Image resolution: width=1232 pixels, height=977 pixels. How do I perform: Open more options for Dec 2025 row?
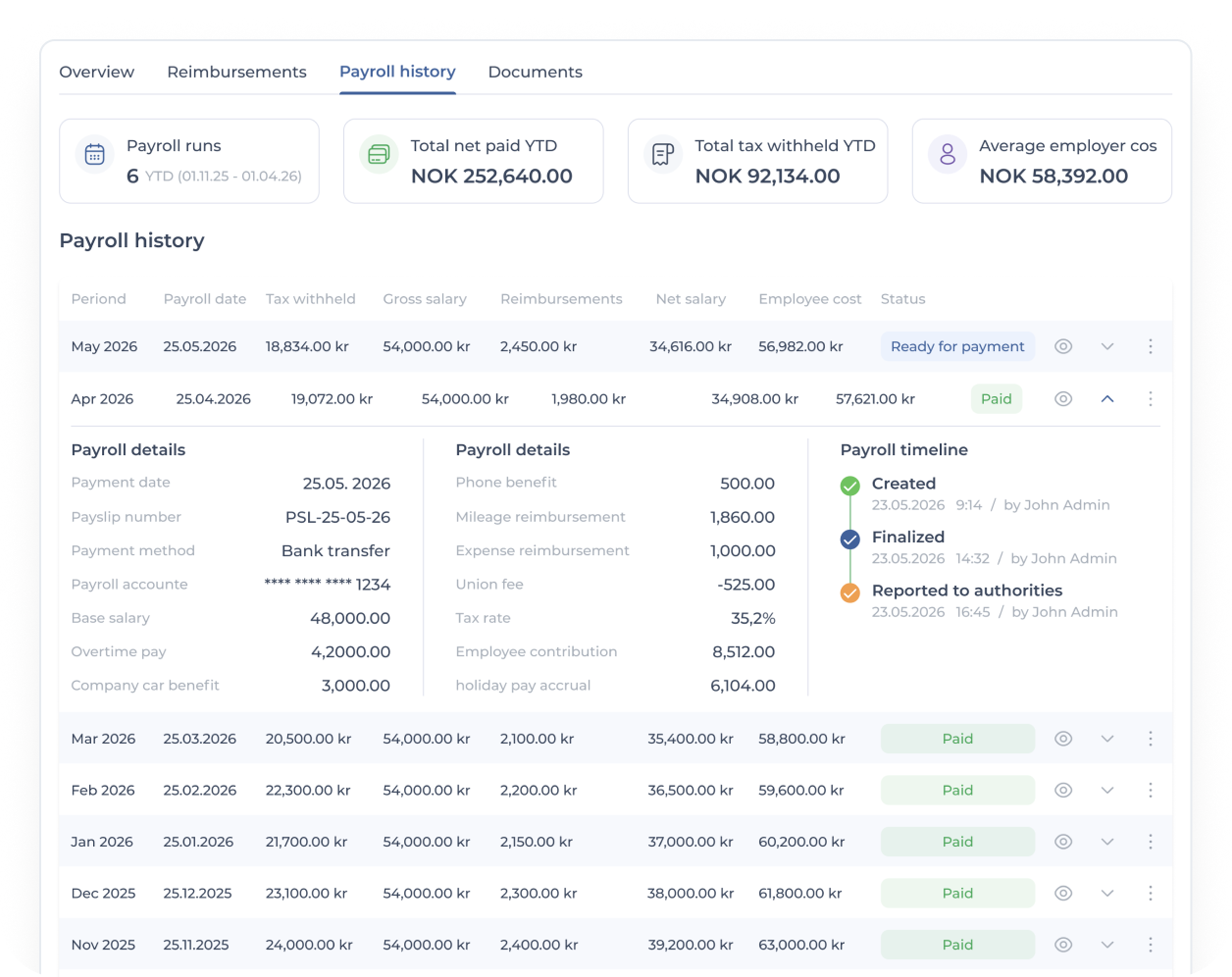(1151, 894)
